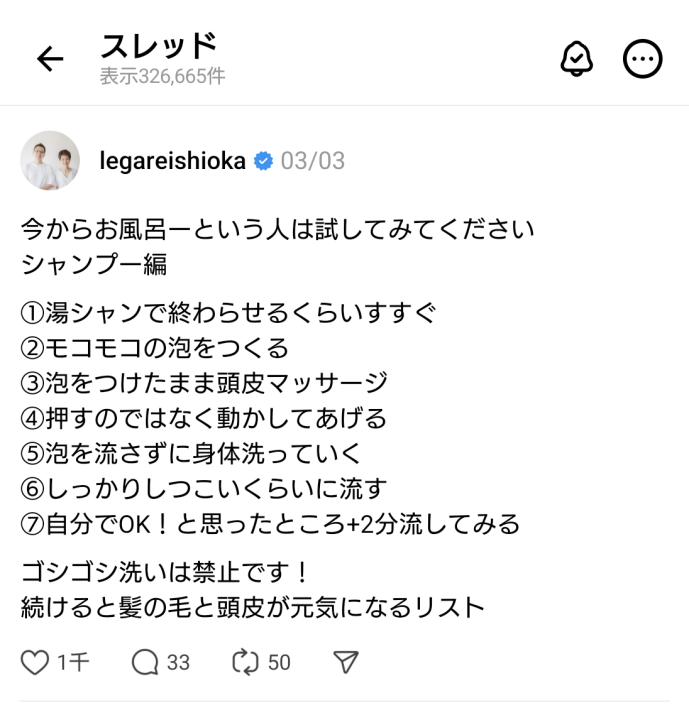This screenshot has width=689, height=720.
Task: Open the three-dot more options menu
Action: tap(642, 59)
